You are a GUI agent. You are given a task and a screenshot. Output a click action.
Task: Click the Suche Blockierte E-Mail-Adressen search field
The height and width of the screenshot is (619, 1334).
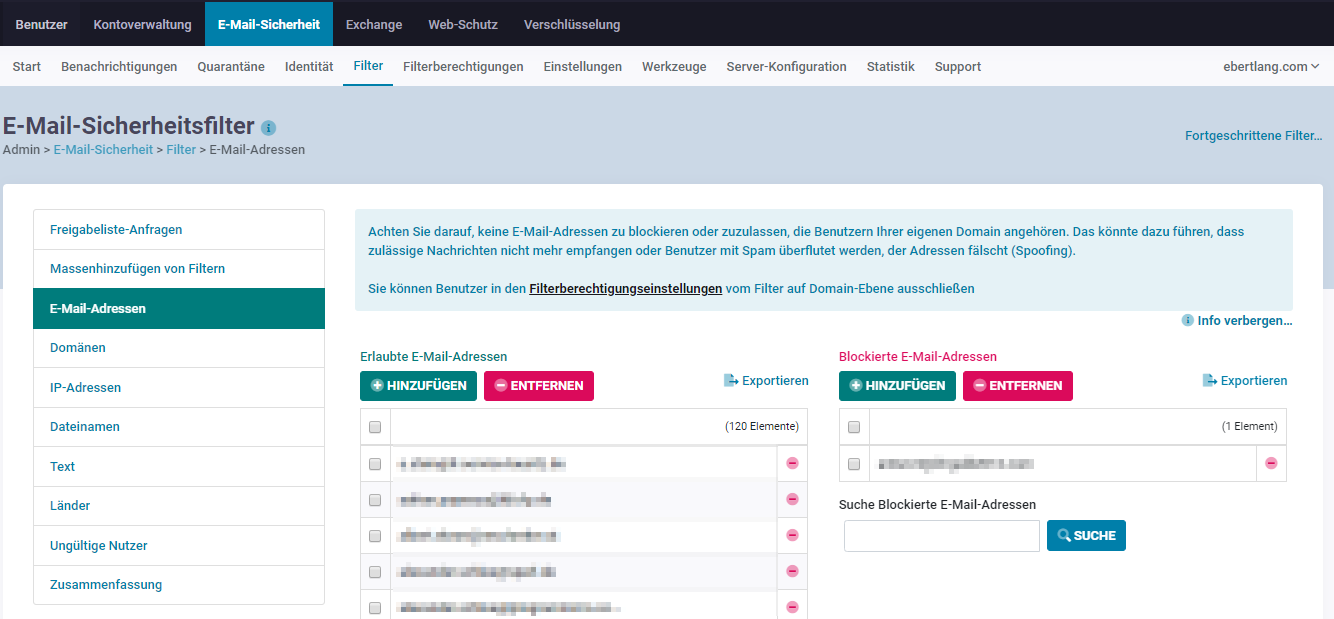941,536
